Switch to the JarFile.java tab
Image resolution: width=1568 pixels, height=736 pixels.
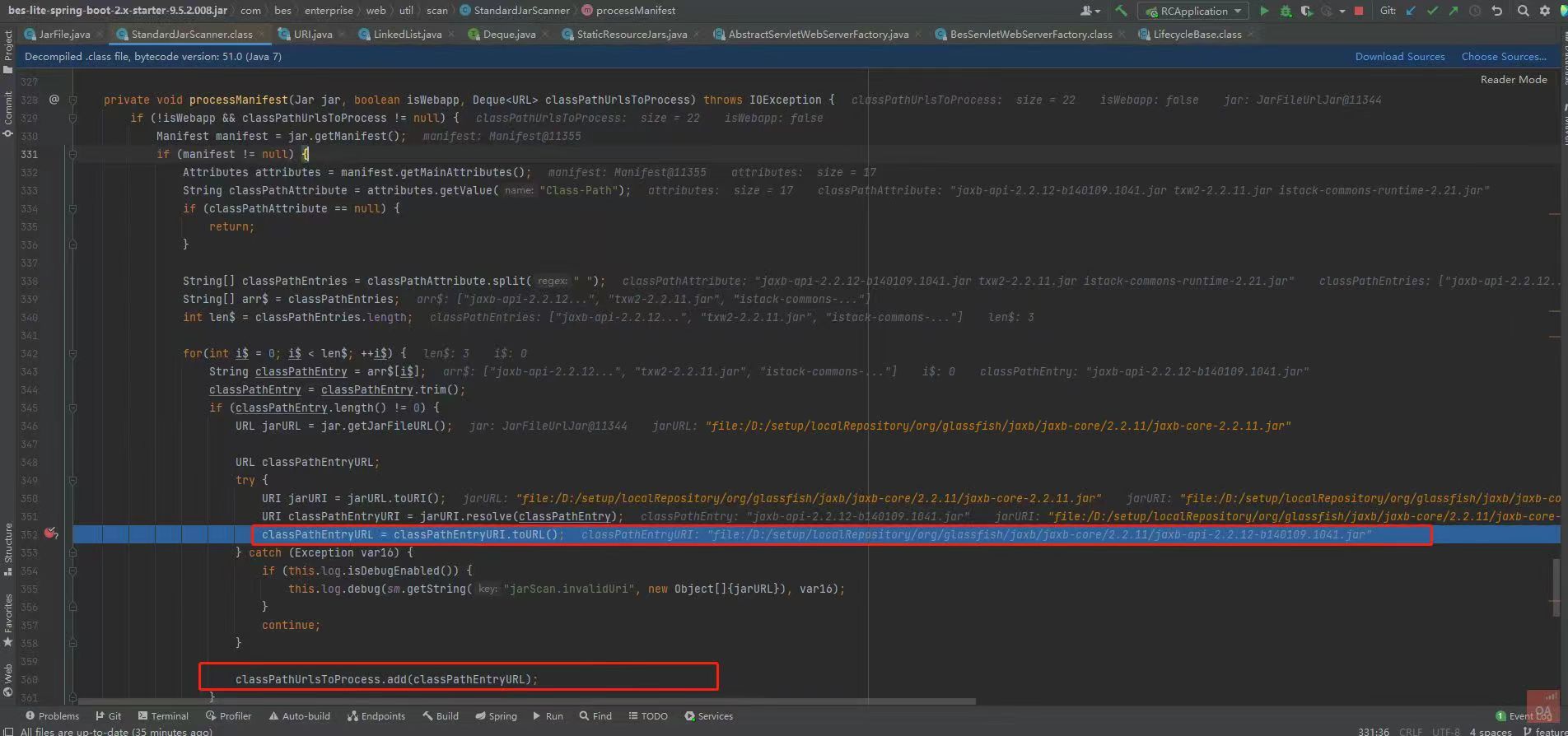[64, 35]
